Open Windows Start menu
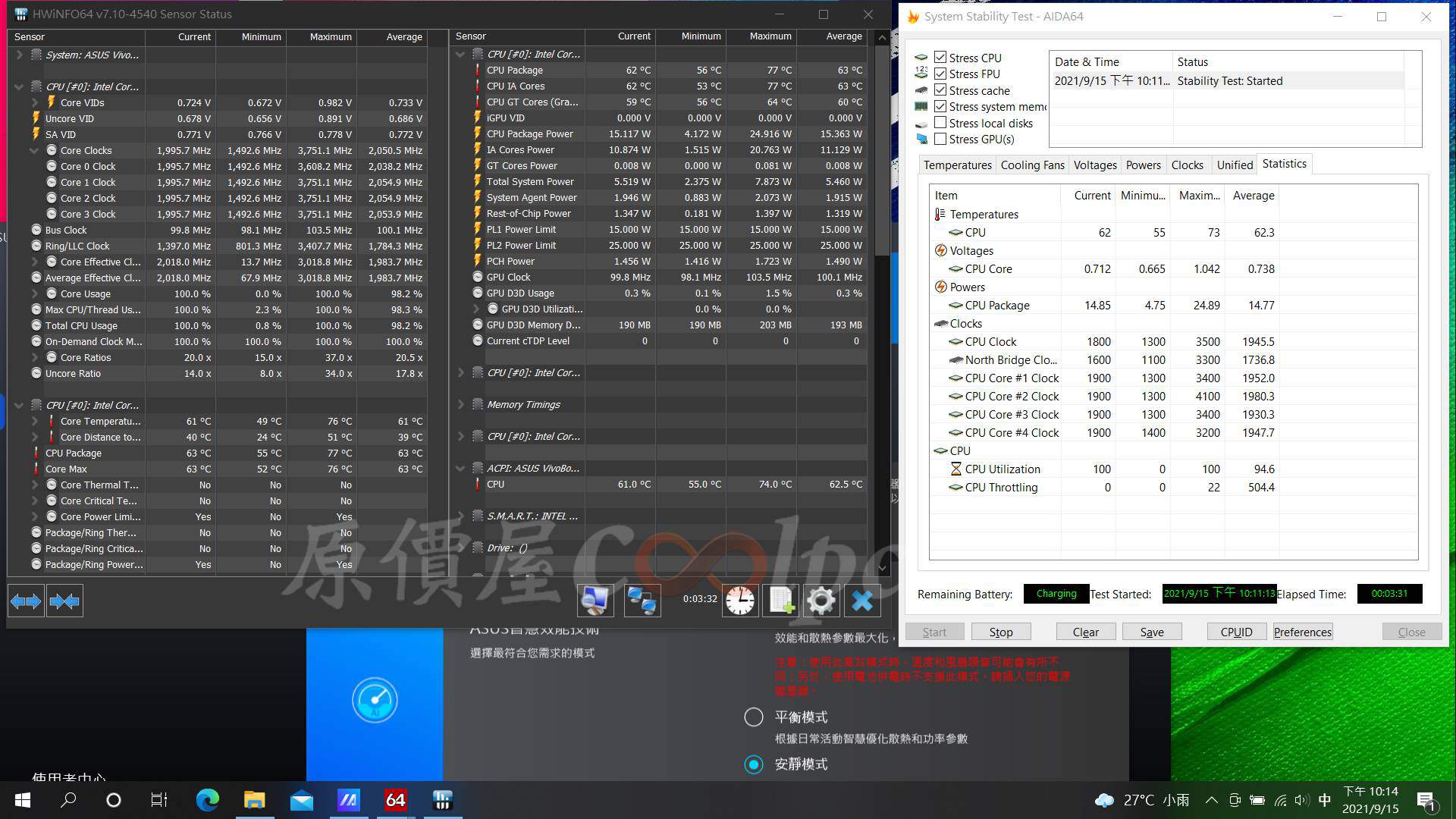Image resolution: width=1456 pixels, height=819 pixels. [x=23, y=800]
